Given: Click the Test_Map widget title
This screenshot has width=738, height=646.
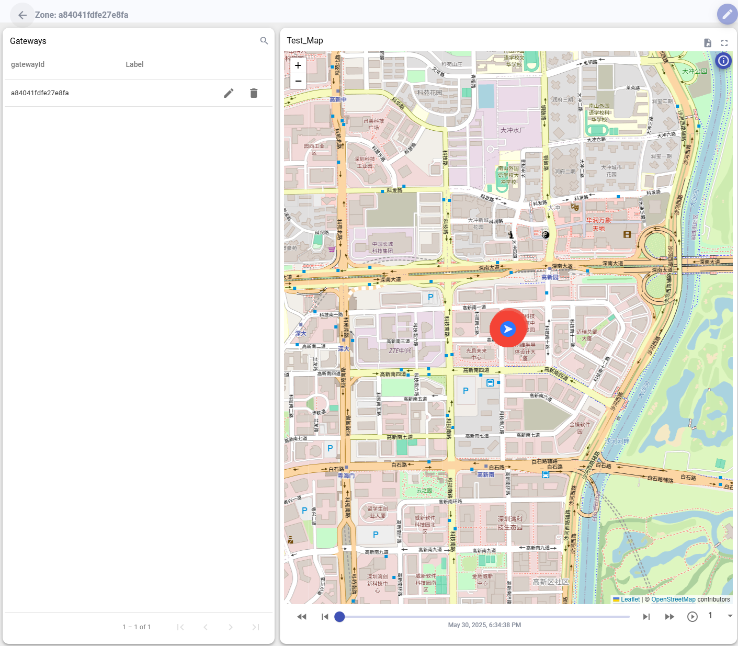Looking at the screenshot, I should (x=305, y=40).
